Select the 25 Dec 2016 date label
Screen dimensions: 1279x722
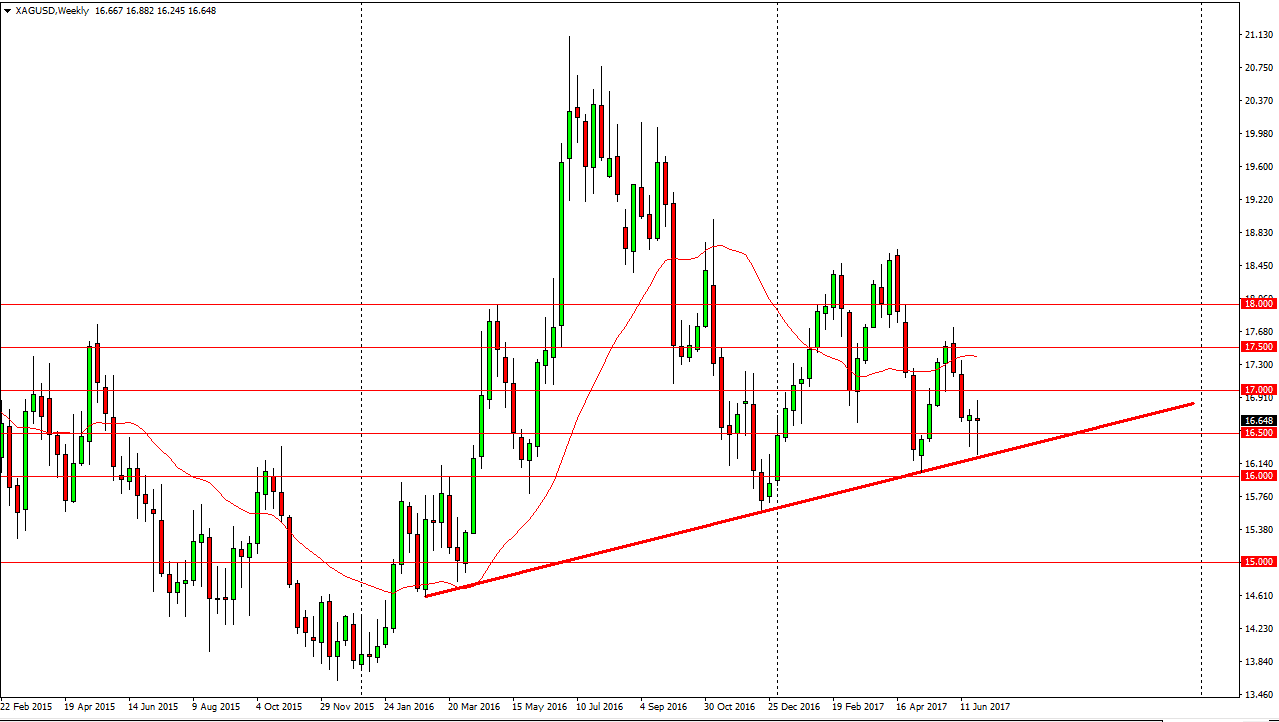click(x=794, y=706)
